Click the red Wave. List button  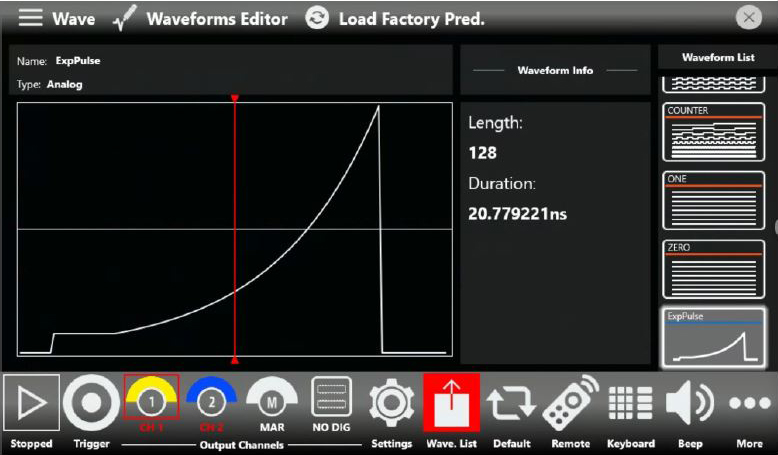[451, 402]
